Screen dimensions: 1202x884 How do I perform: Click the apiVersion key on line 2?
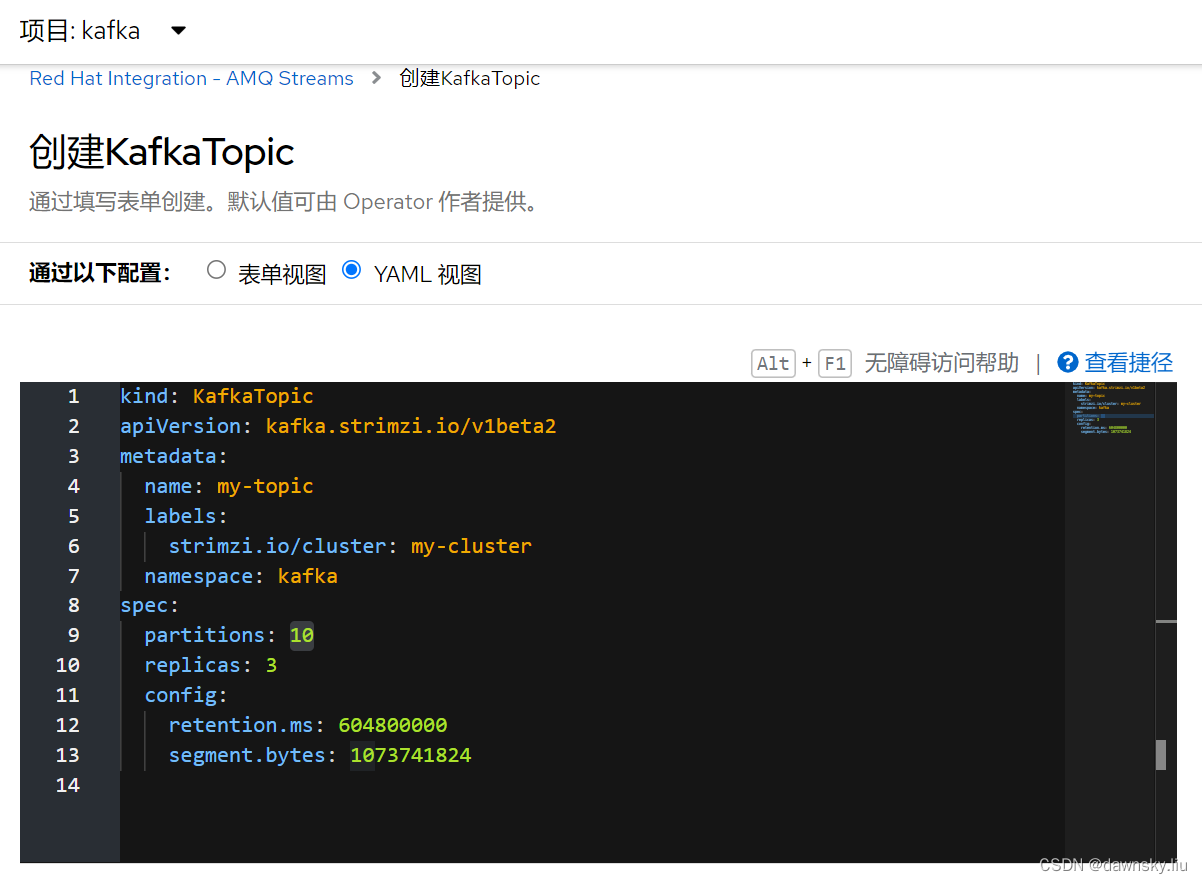point(180,426)
